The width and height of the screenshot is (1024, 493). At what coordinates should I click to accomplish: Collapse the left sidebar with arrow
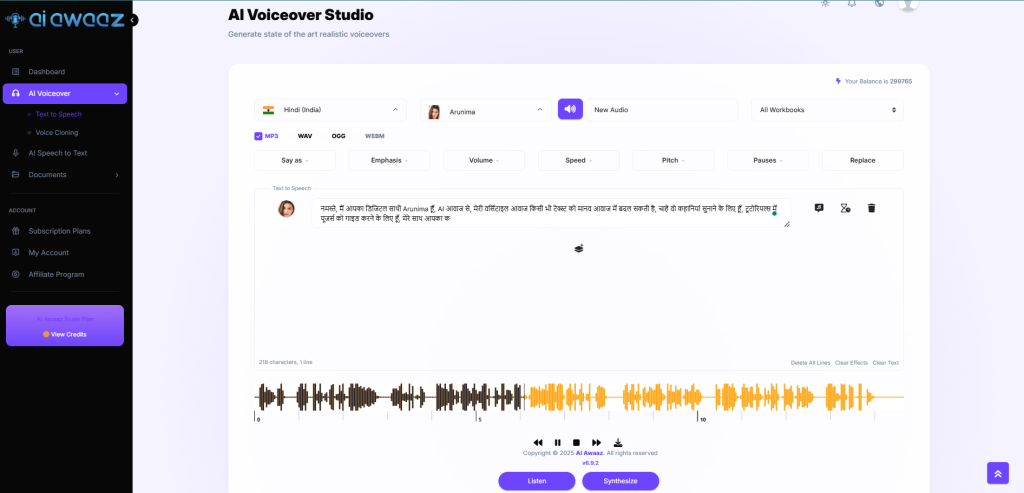pyautogui.click(x=133, y=20)
